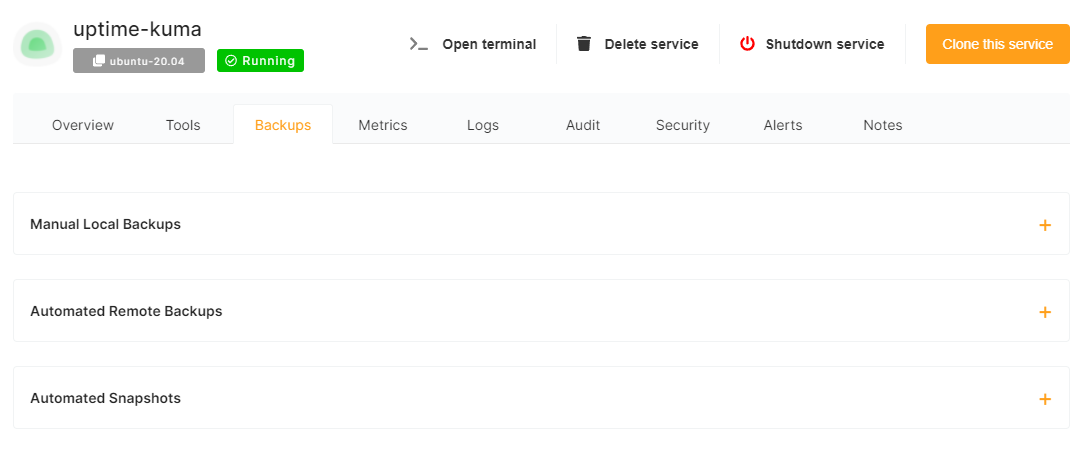This screenshot has width=1084, height=452.
Task: Click the green Running status badge
Action: point(260,61)
